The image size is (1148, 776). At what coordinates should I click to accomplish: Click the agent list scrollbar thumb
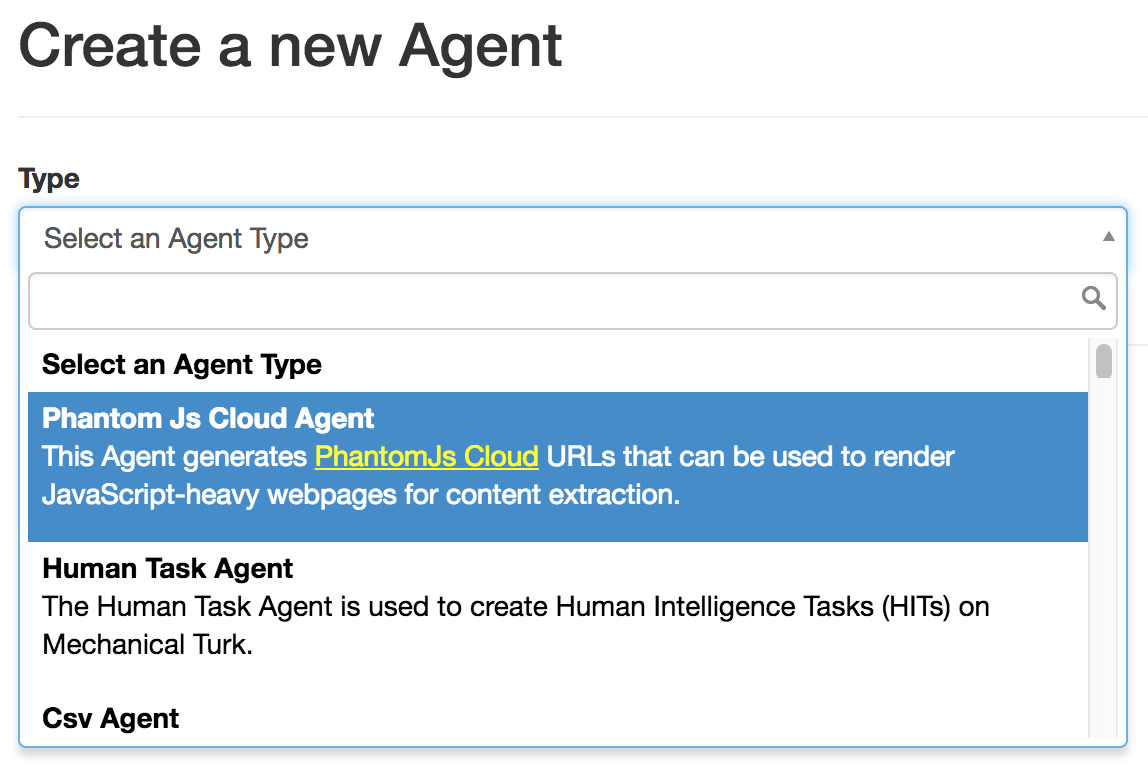click(x=1104, y=361)
